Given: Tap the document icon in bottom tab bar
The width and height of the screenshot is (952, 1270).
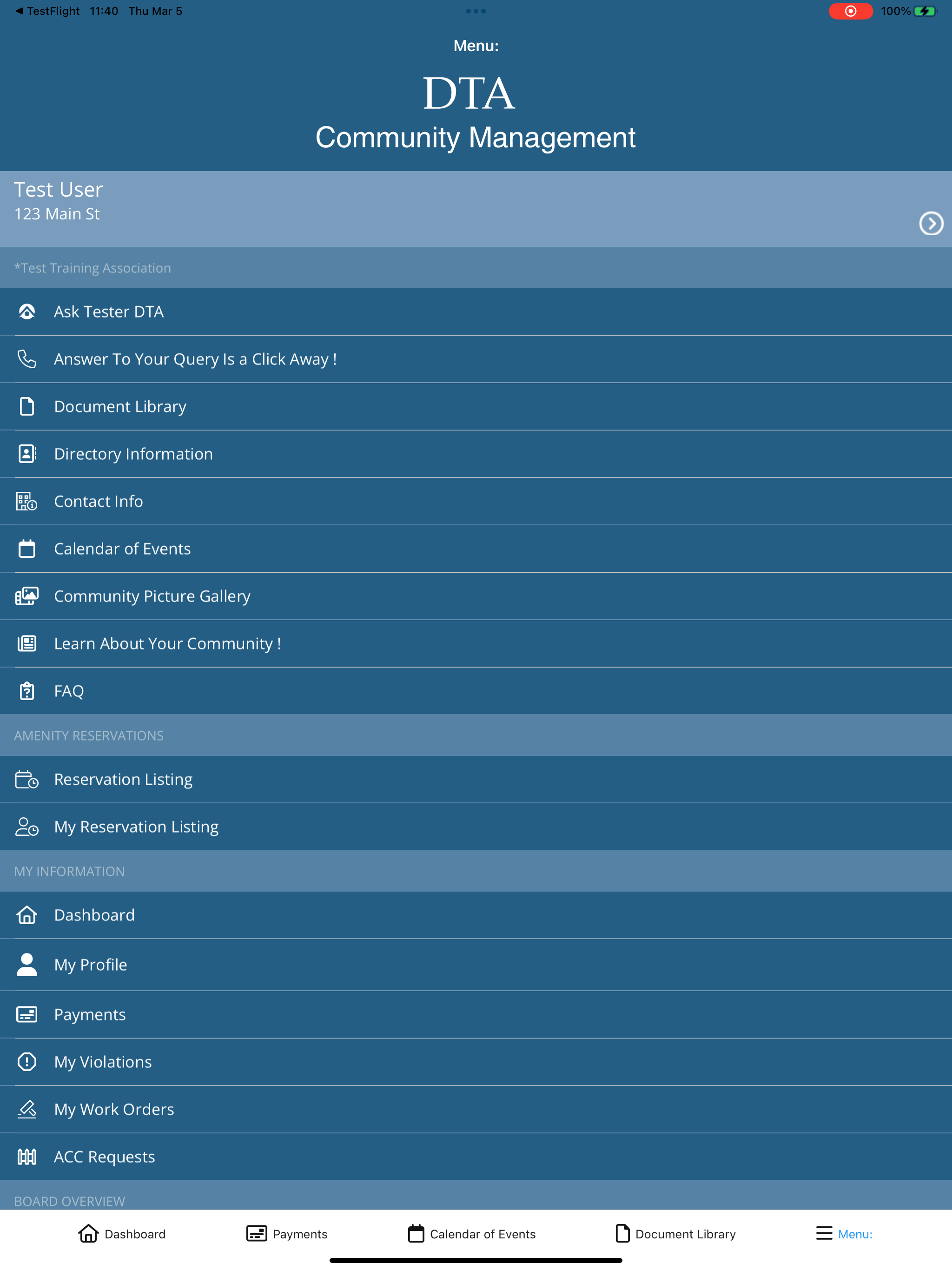Looking at the screenshot, I should click(x=622, y=1233).
